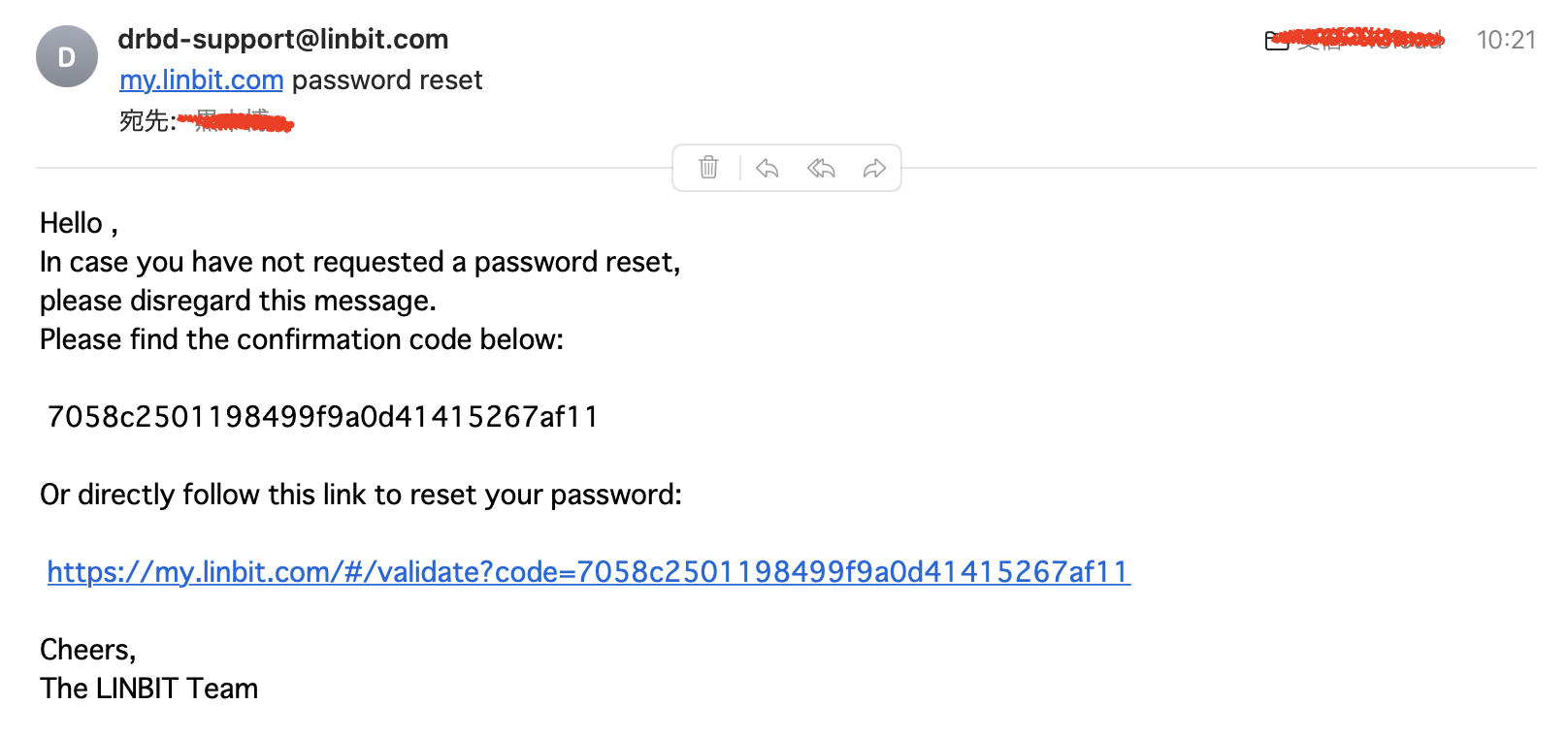Click the "In case you have not requested" line

click(359, 262)
